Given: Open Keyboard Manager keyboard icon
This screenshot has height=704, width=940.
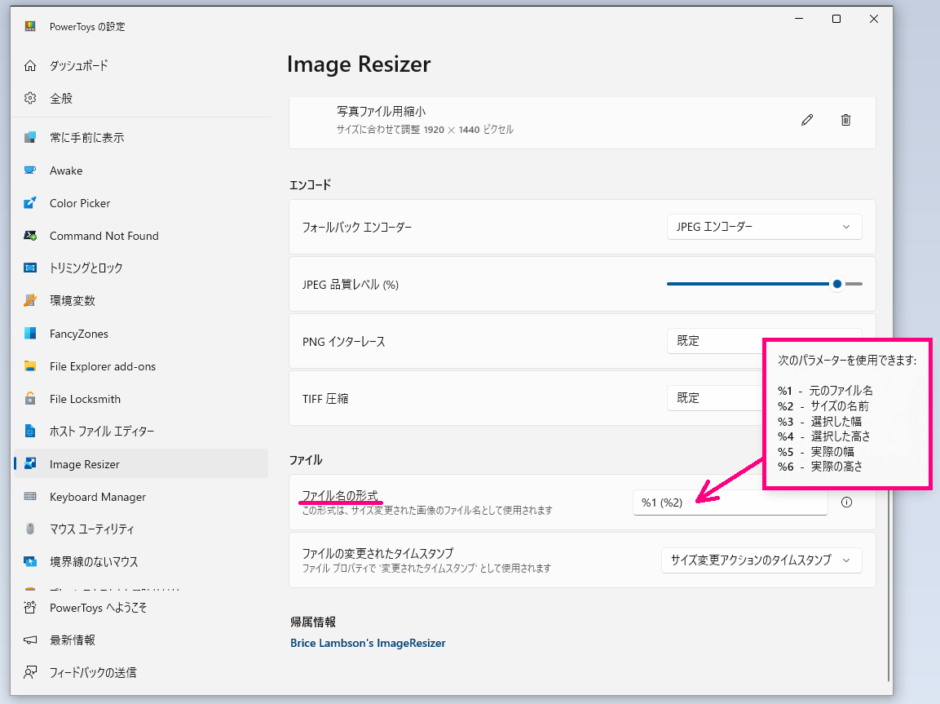Looking at the screenshot, I should (30, 497).
